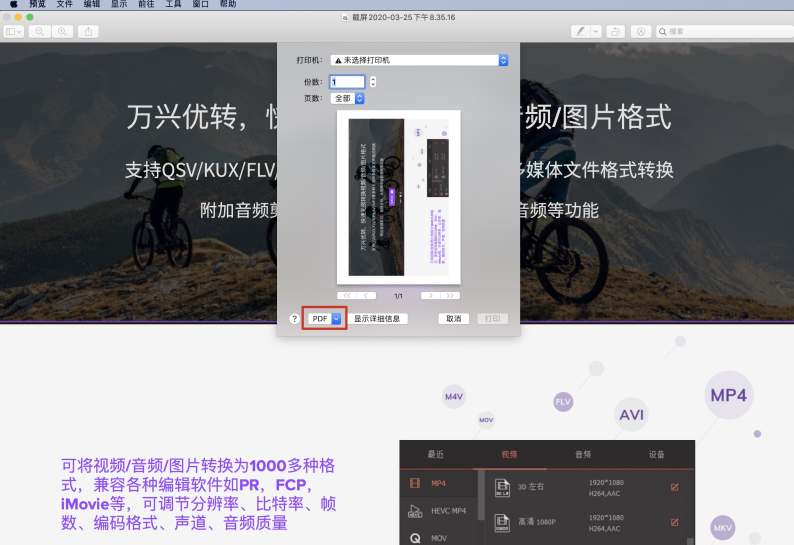Open the 打印机 printer dropdown
The width and height of the screenshot is (794, 545).
(x=419, y=60)
